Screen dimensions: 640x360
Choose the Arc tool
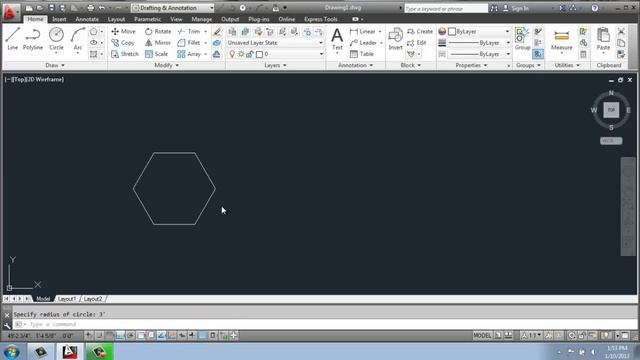click(78, 39)
